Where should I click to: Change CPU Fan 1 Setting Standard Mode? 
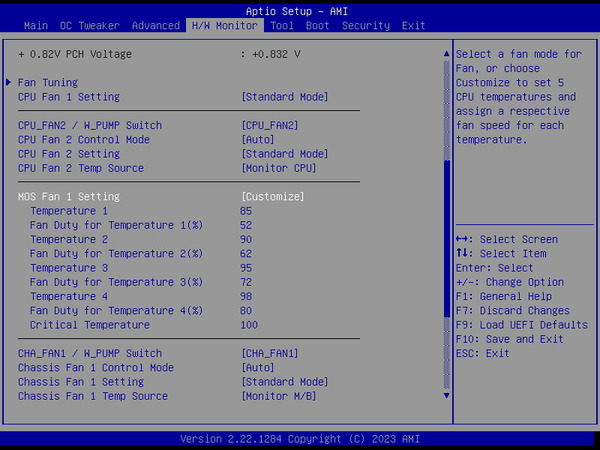point(285,97)
